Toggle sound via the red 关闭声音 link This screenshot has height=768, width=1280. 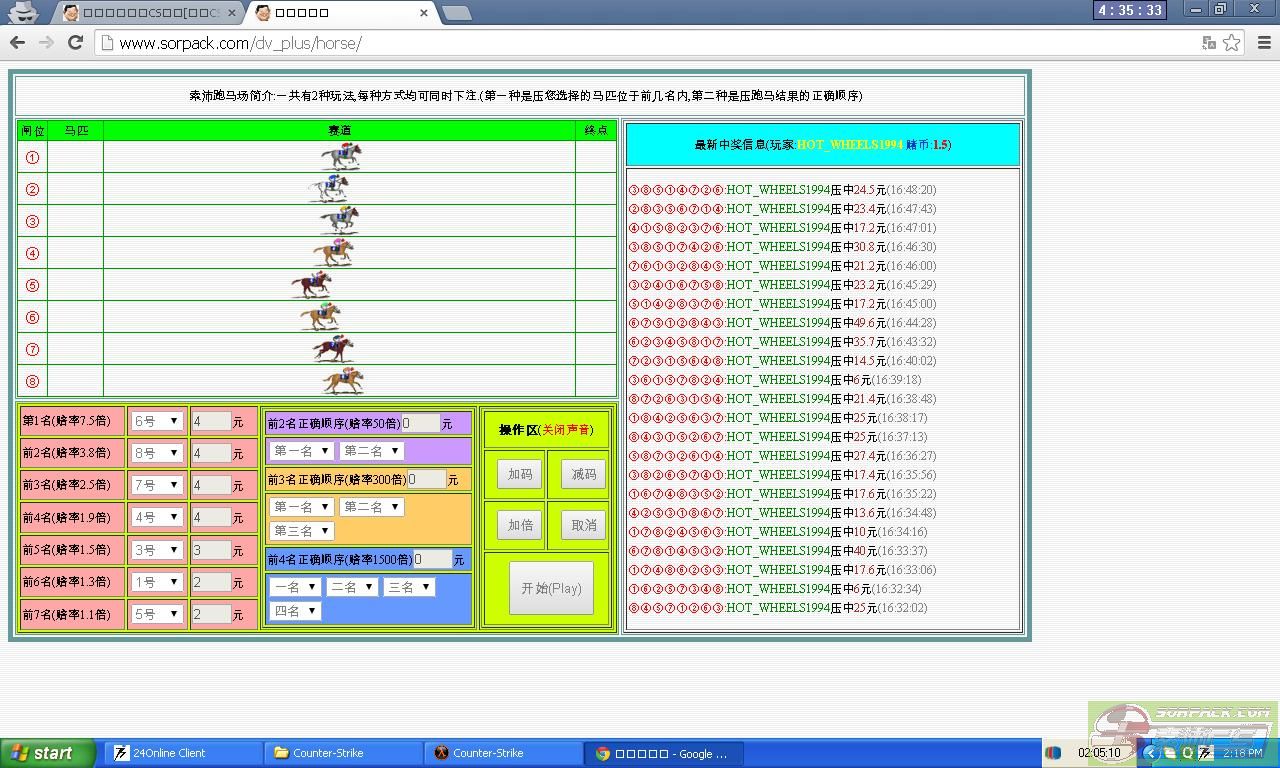(x=566, y=430)
